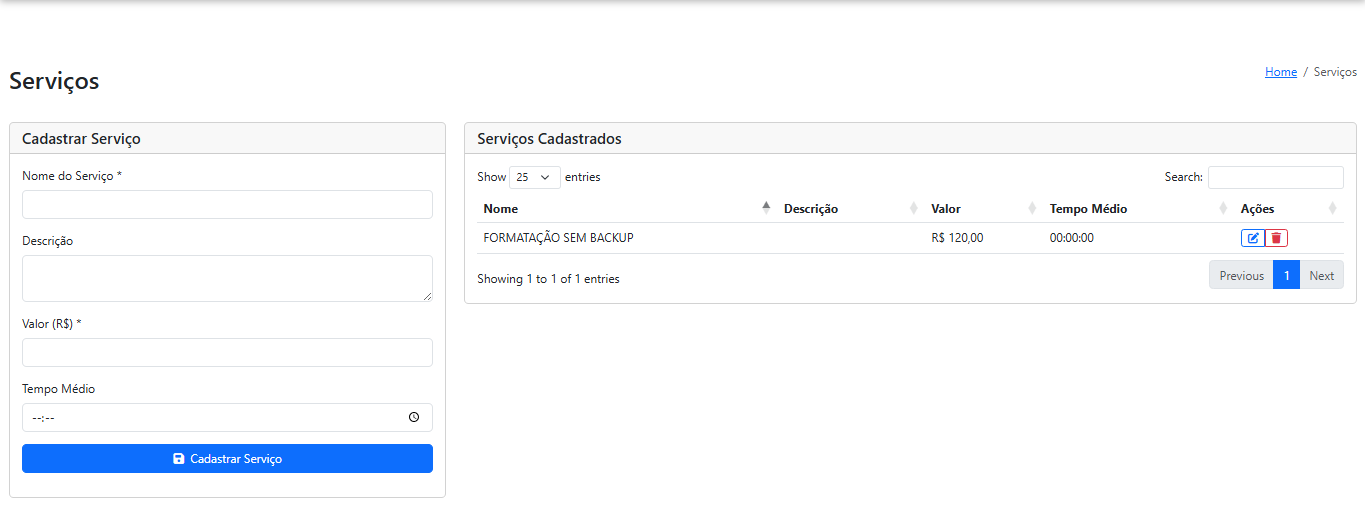Image resolution: width=1365 pixels, height=528 pixels.
Task: Focus the table Search box
Action: (x=1276, y=177)
